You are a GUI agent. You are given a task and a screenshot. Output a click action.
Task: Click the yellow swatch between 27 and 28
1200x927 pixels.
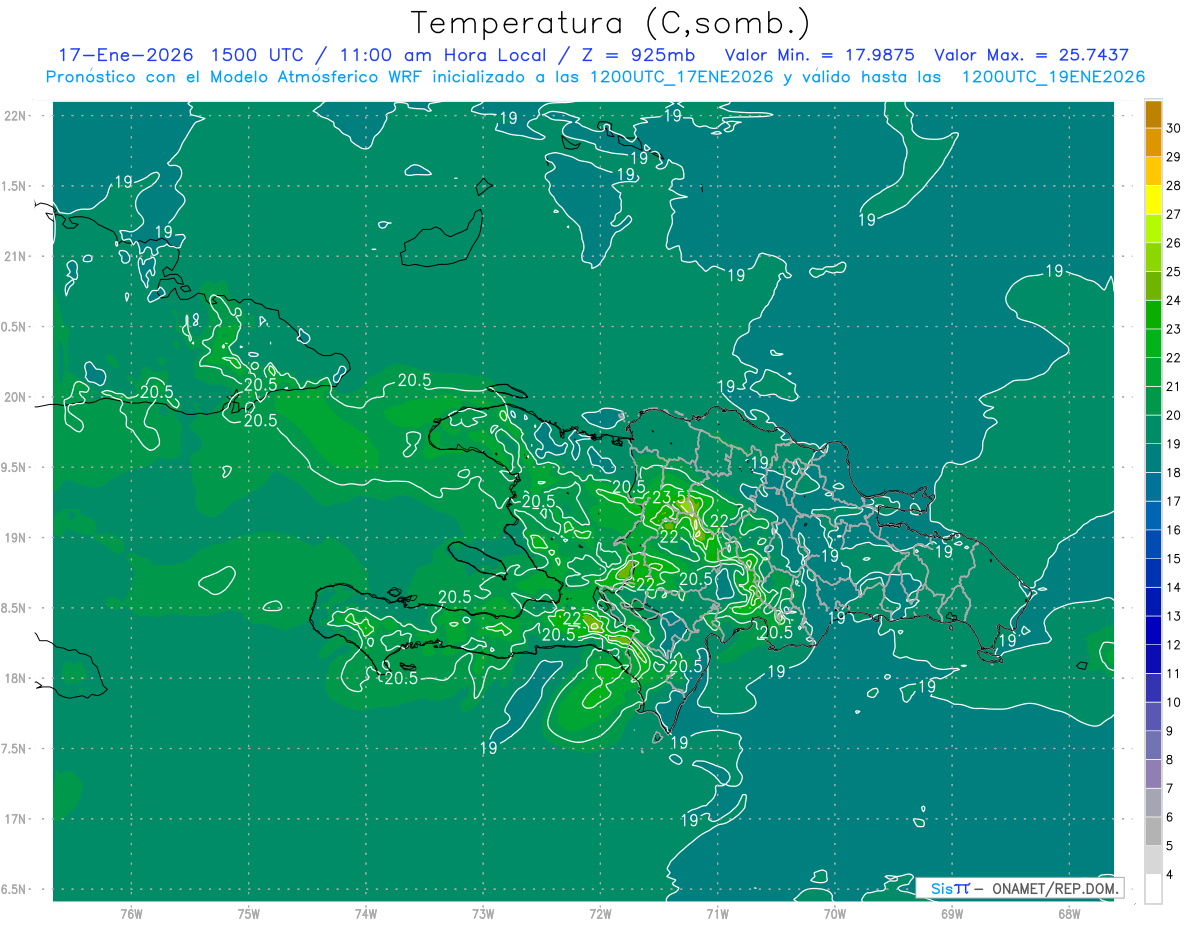click(x=1153, y=199)
